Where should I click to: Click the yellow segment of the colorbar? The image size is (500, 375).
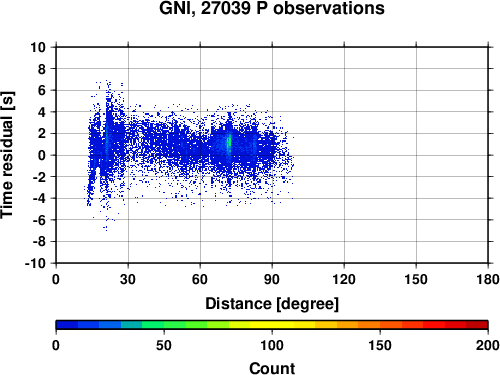272,325
